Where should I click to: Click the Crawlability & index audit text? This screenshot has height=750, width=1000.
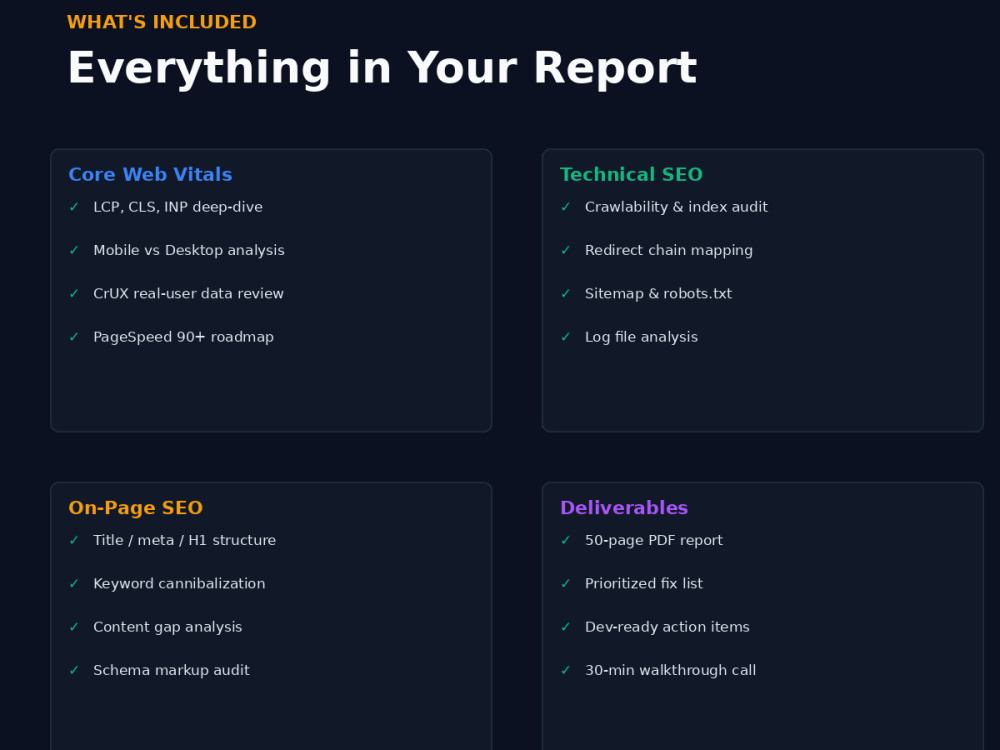(x=676, y=207)
